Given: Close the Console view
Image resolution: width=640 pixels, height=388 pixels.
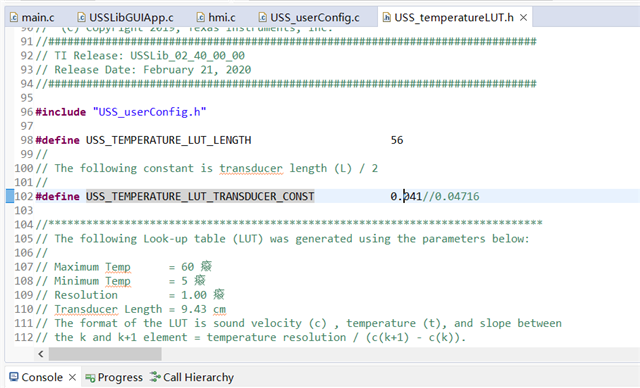Looking at the screenshot, I should click(x=72, y=377).
